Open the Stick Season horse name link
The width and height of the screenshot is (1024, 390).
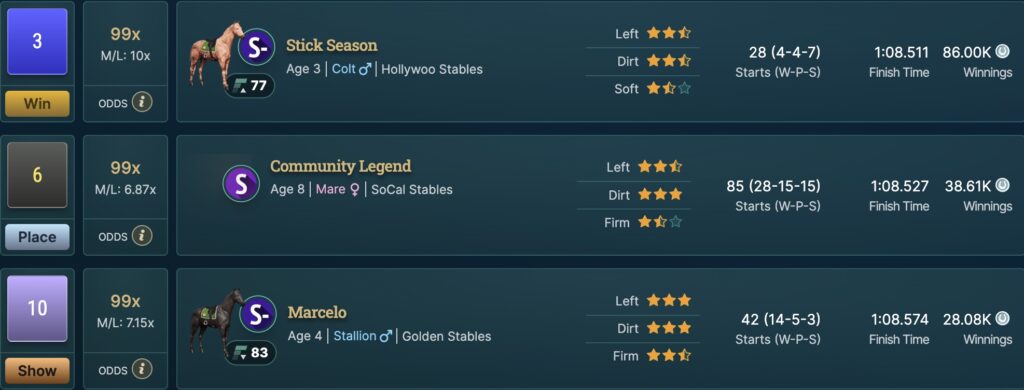point(332,45)
